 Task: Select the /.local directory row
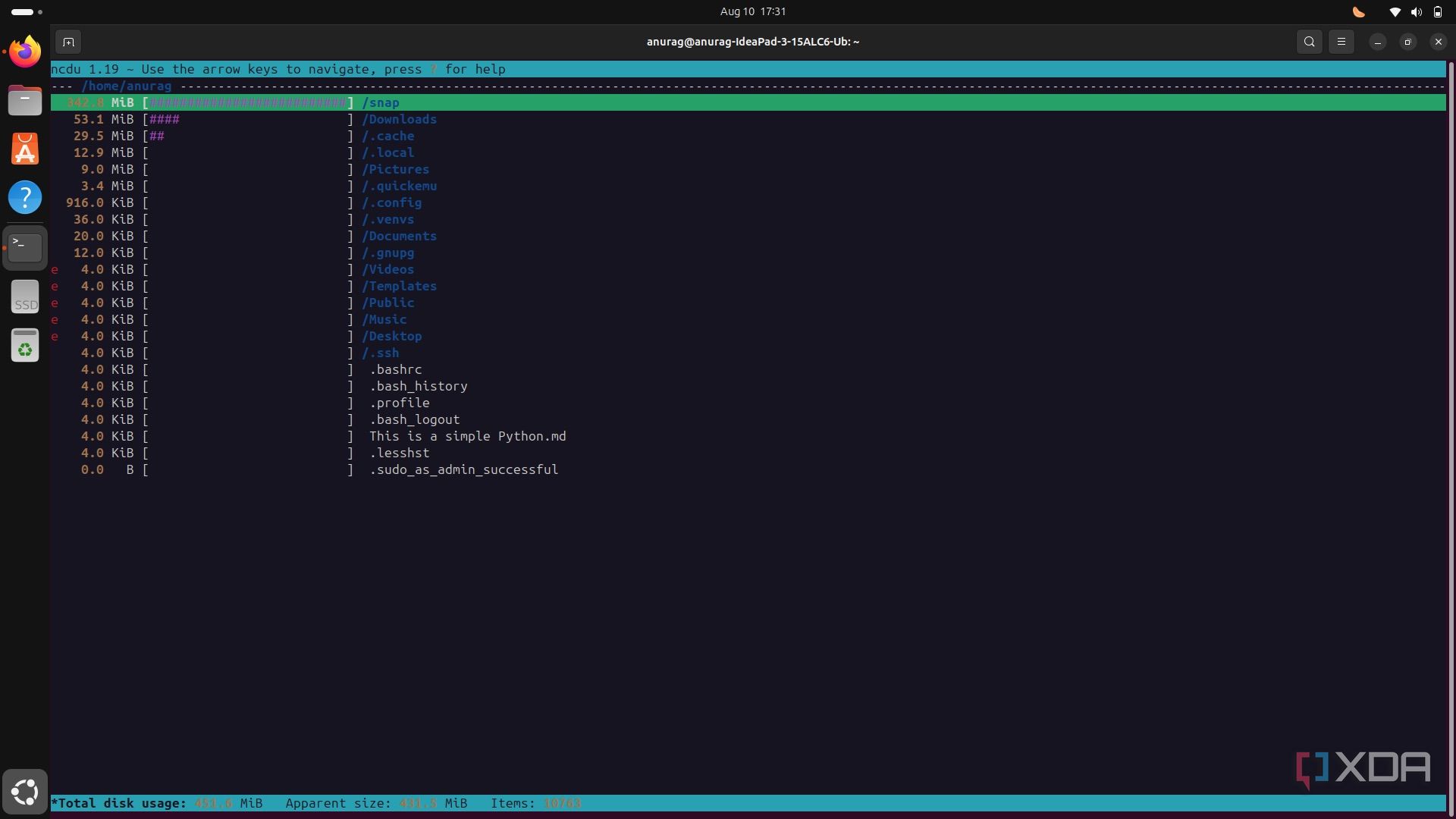coord(748,152)
